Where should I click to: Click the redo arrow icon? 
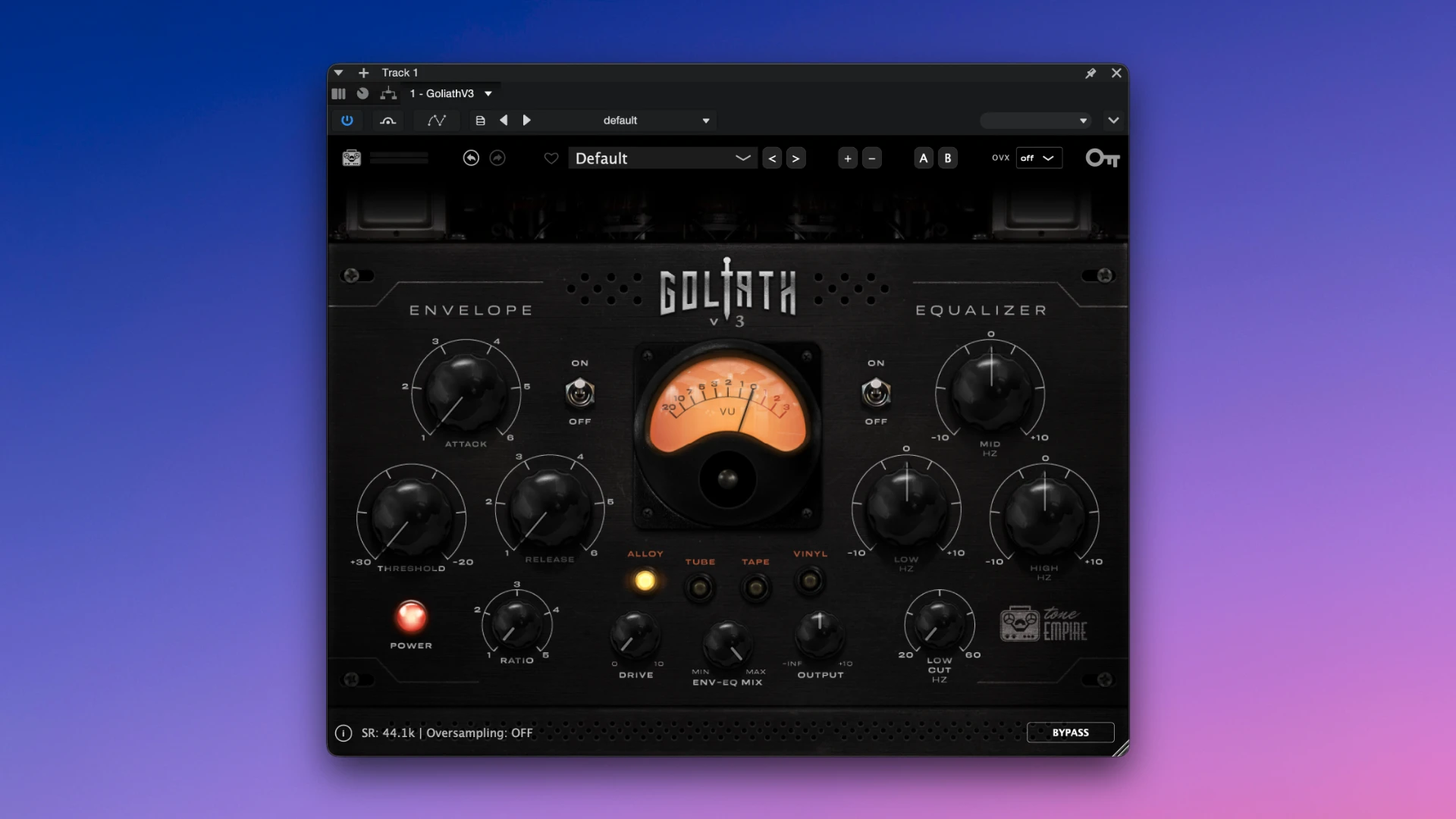click(497, 158)
